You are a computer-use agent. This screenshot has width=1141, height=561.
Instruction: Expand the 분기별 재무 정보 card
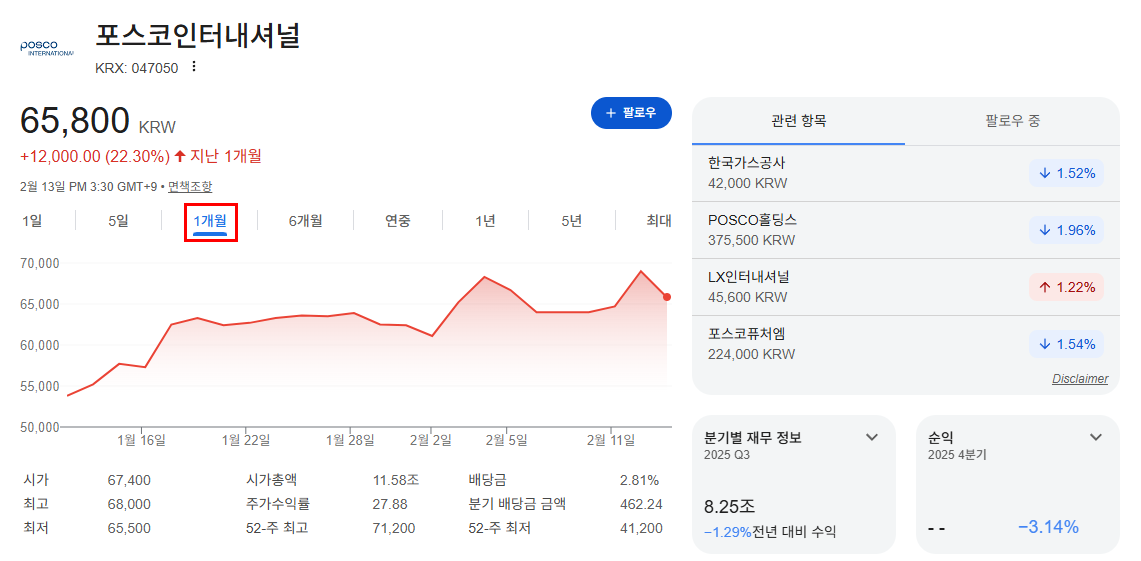871,437
